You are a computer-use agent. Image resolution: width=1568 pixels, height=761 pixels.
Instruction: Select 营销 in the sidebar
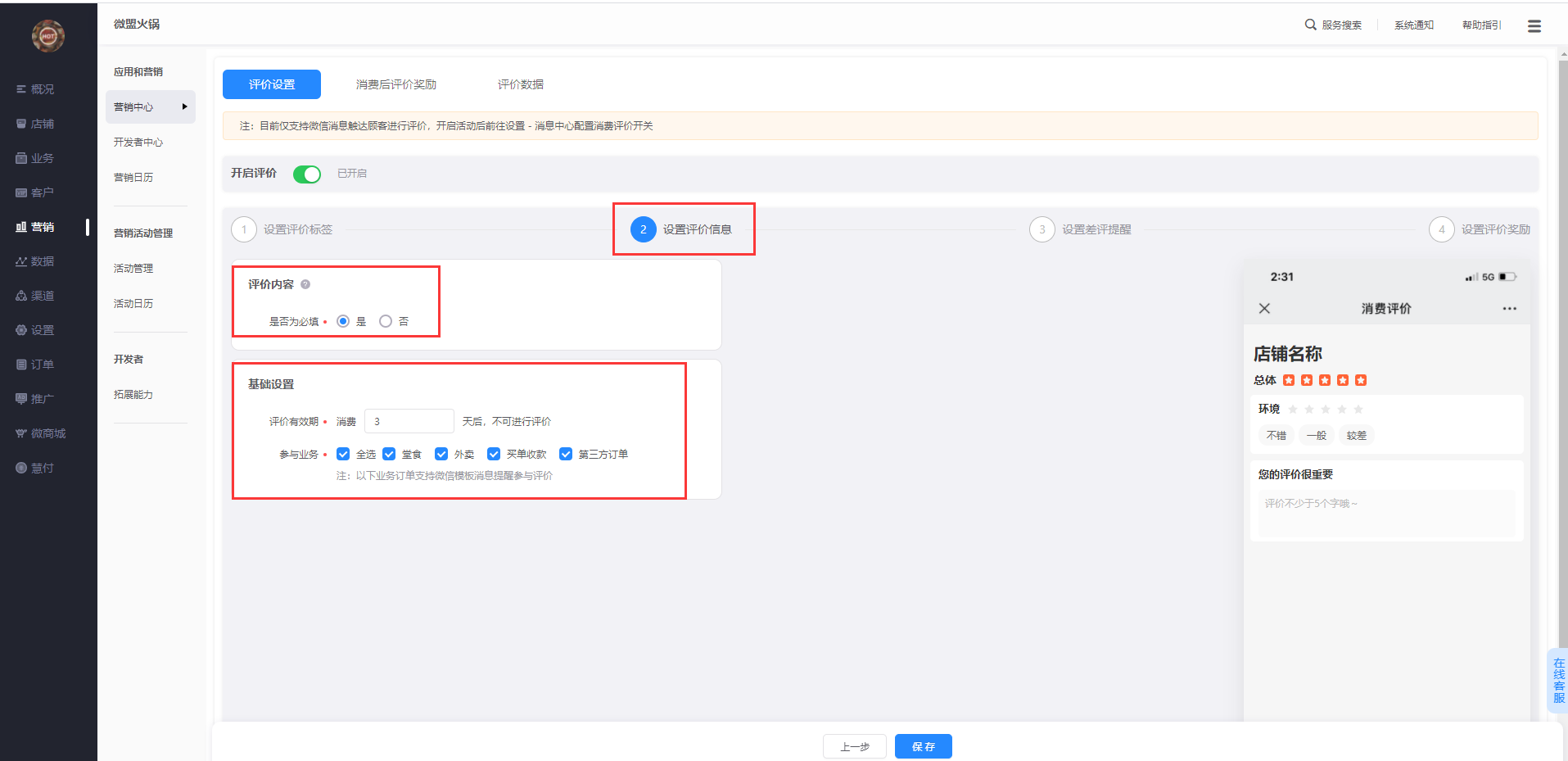[35, 227]
